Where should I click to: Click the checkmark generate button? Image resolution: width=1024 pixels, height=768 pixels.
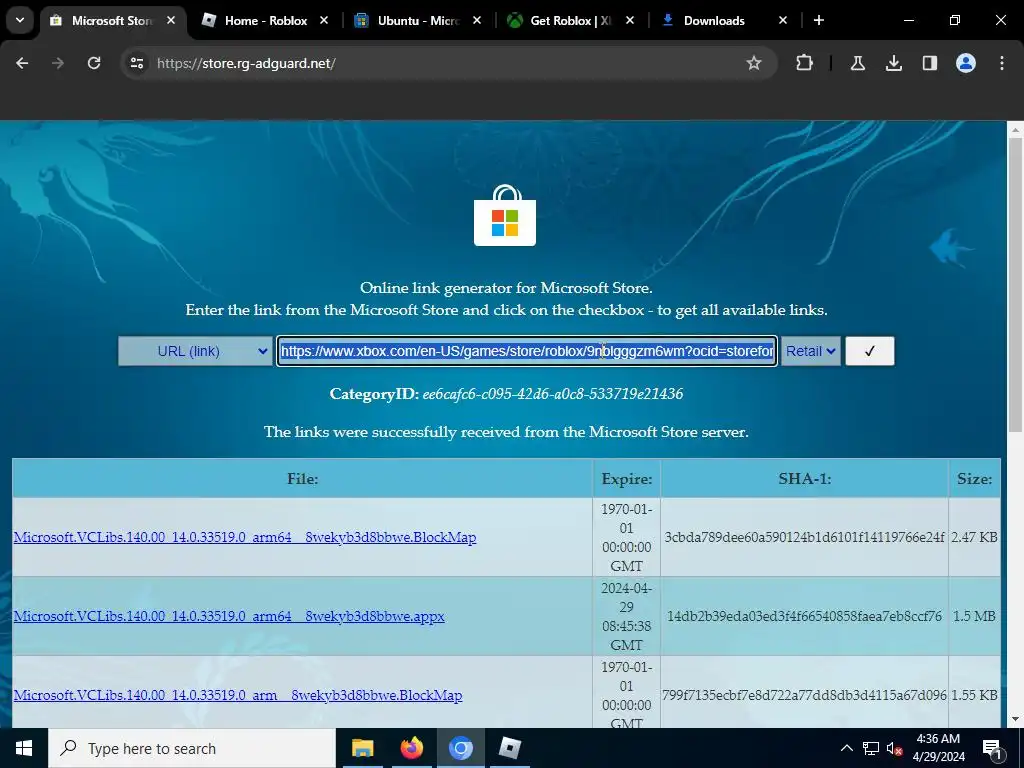pyautogui.click(x=869, y=351)
